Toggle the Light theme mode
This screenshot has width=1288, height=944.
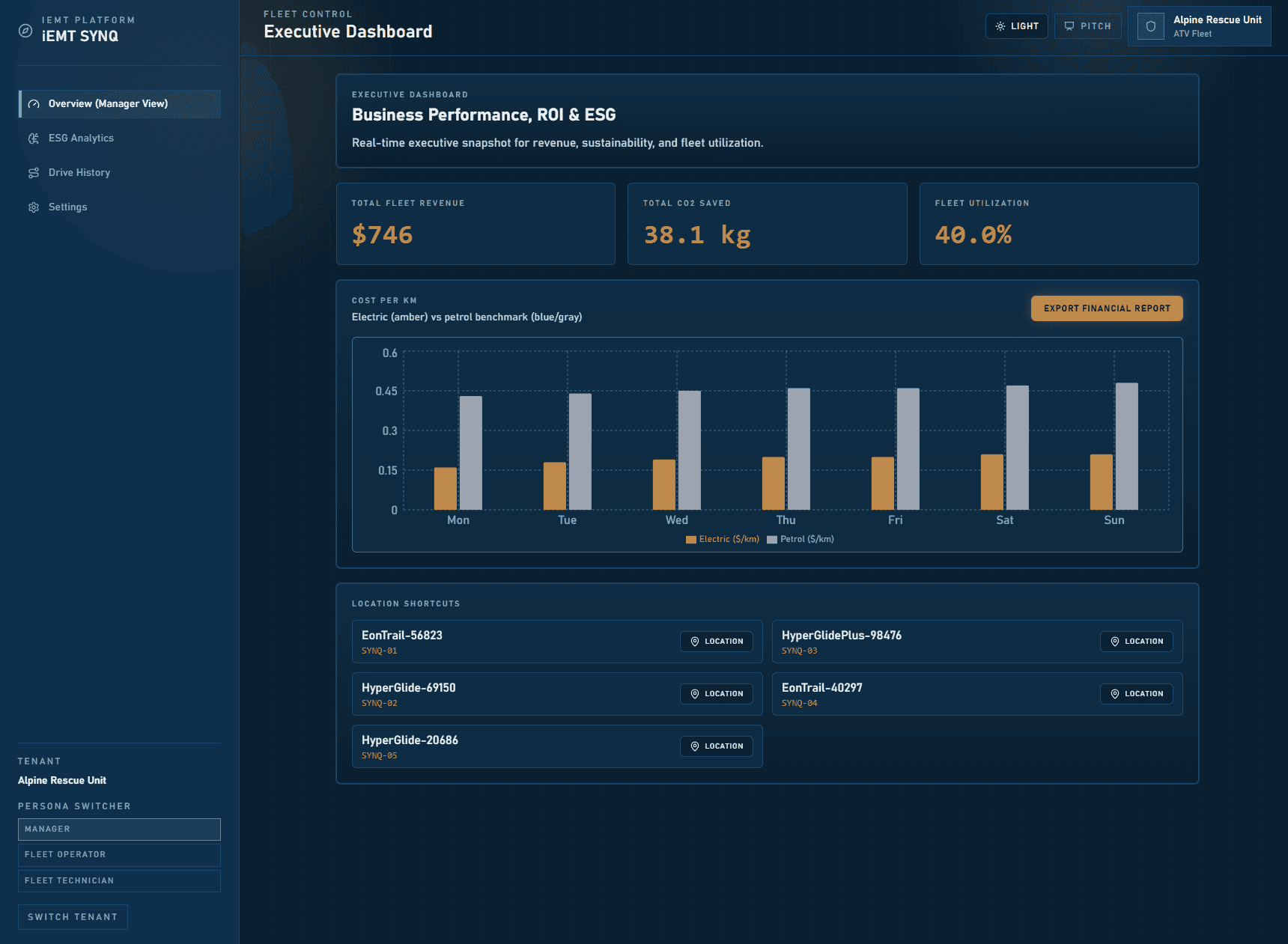coord(1016,26)
